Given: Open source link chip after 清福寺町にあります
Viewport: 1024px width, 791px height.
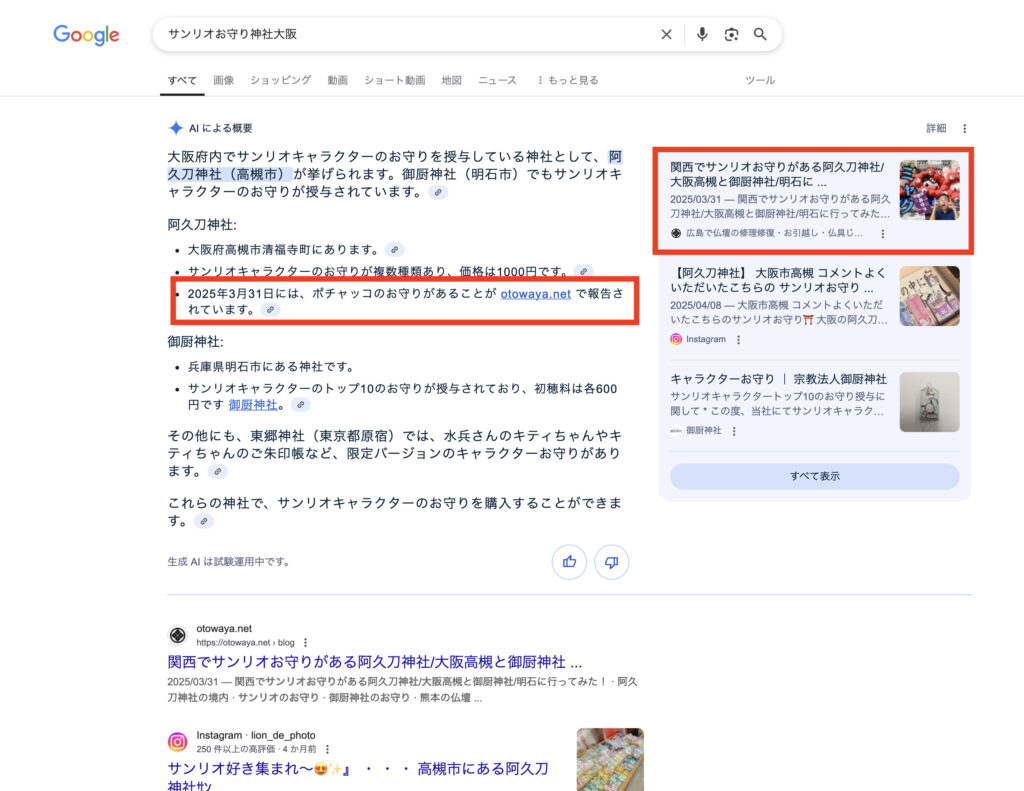Looking at the screenshot, I should click(394, 250).
